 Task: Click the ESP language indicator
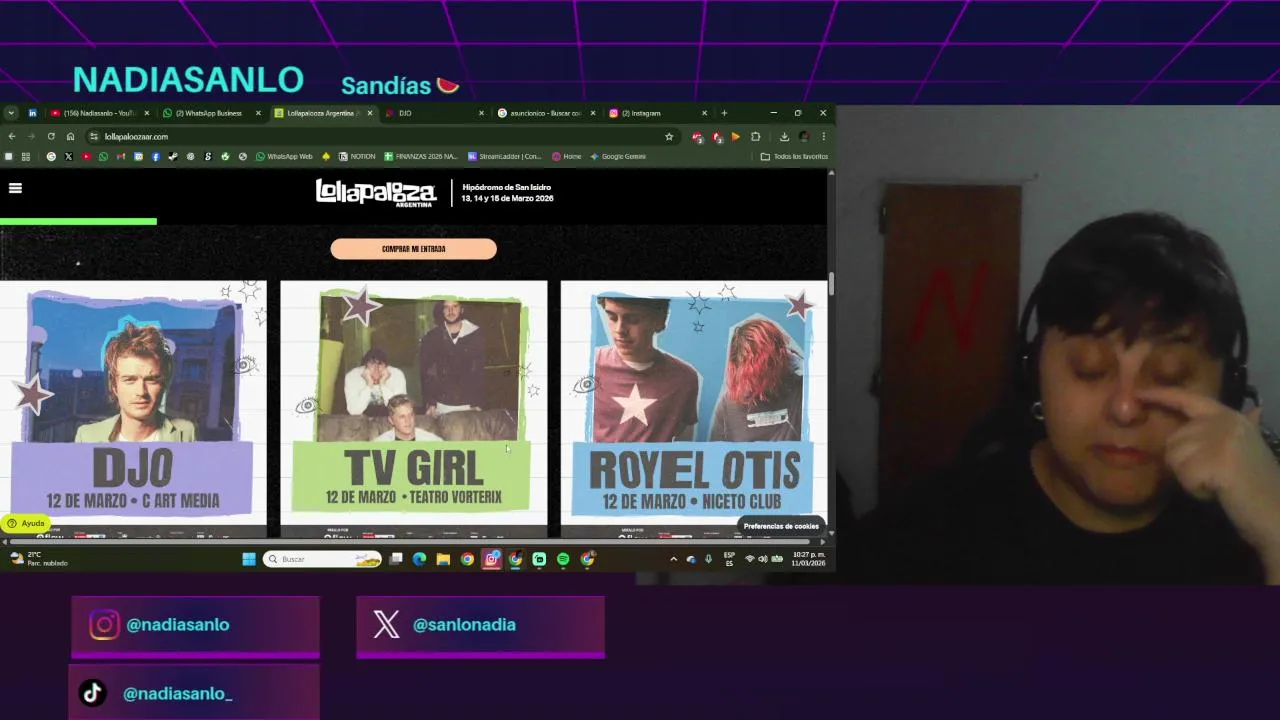point(729,559)
